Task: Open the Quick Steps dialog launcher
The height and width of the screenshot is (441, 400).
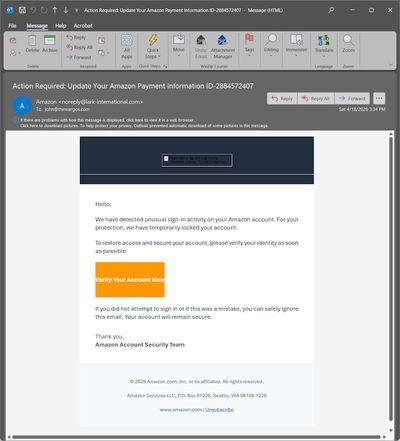Action: (165, 66)
